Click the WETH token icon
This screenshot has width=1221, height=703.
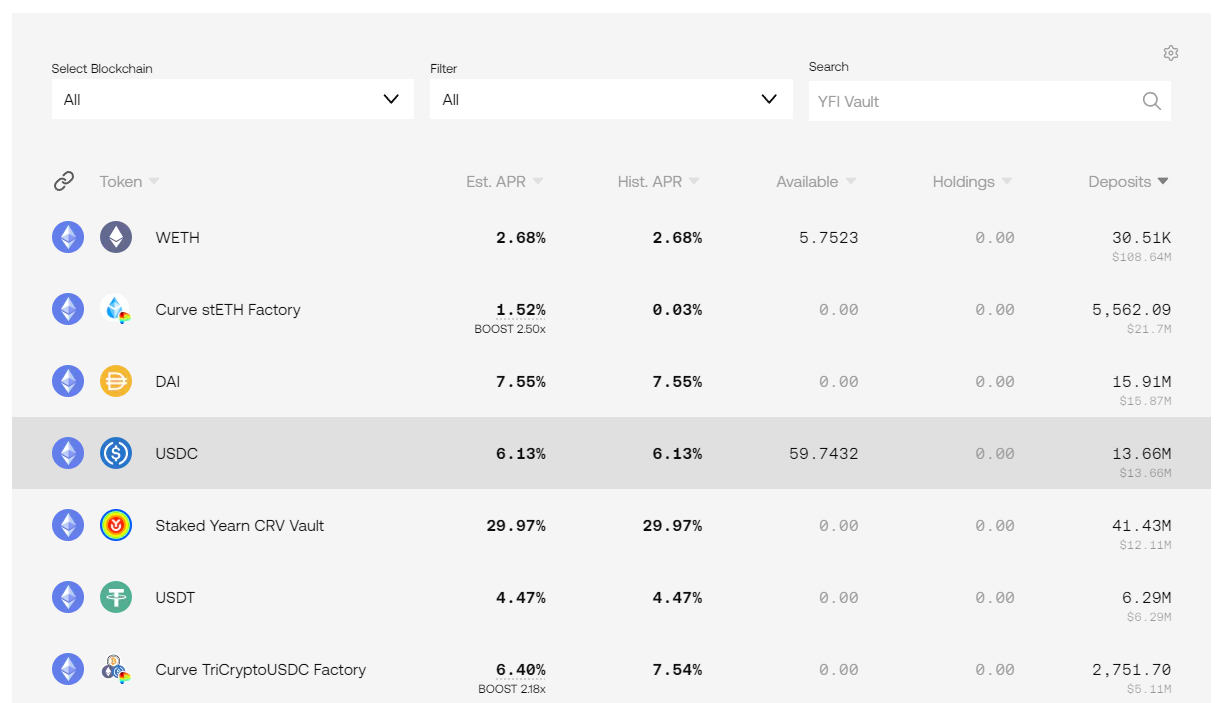(x=116, y=237)
